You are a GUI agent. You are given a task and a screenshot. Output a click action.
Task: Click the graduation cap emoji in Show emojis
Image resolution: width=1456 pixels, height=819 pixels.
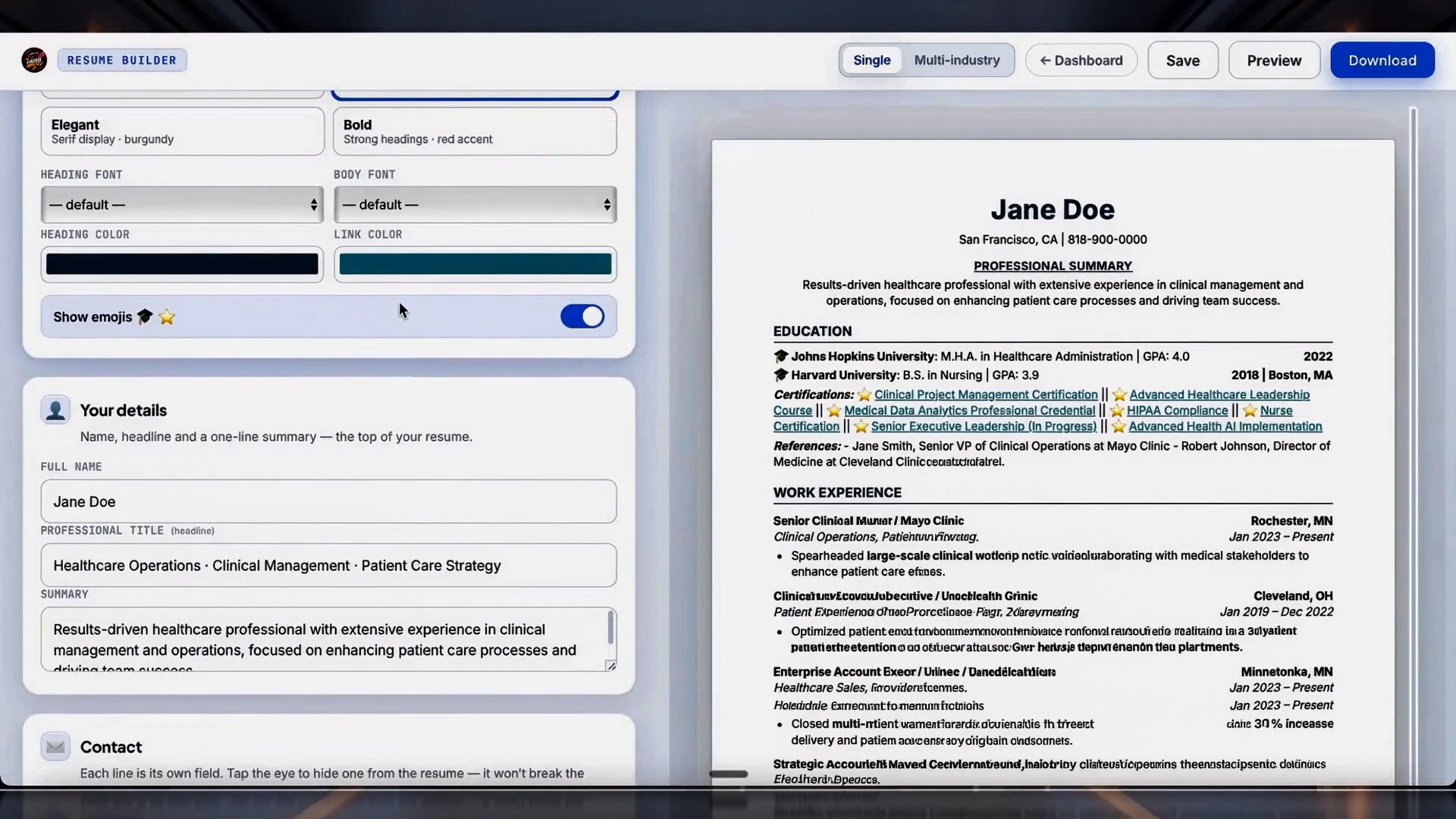tap(145, 316)
